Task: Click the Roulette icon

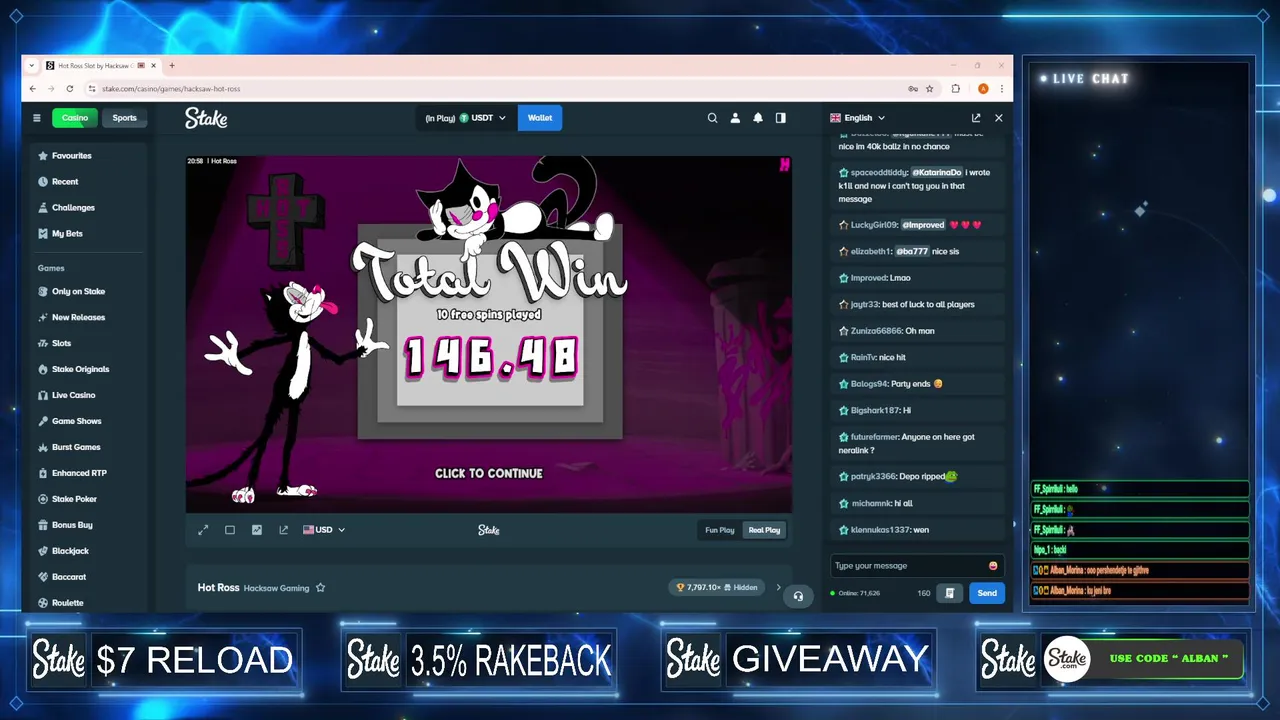Action: point(43,603)
